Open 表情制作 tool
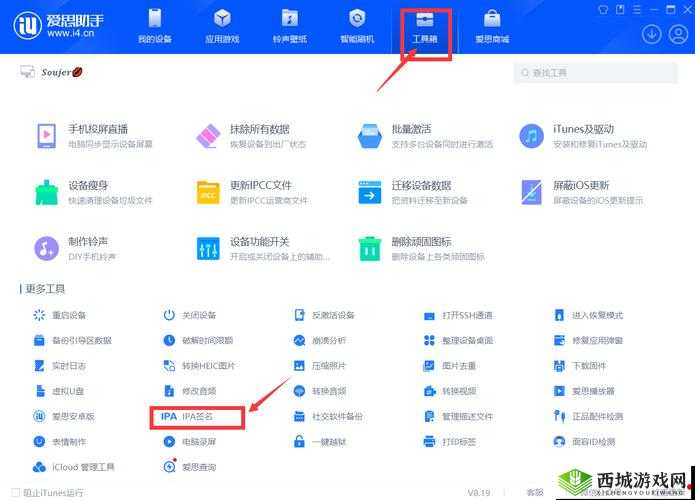695x500 pixels. pyautogui.click(x=59, y=441)
